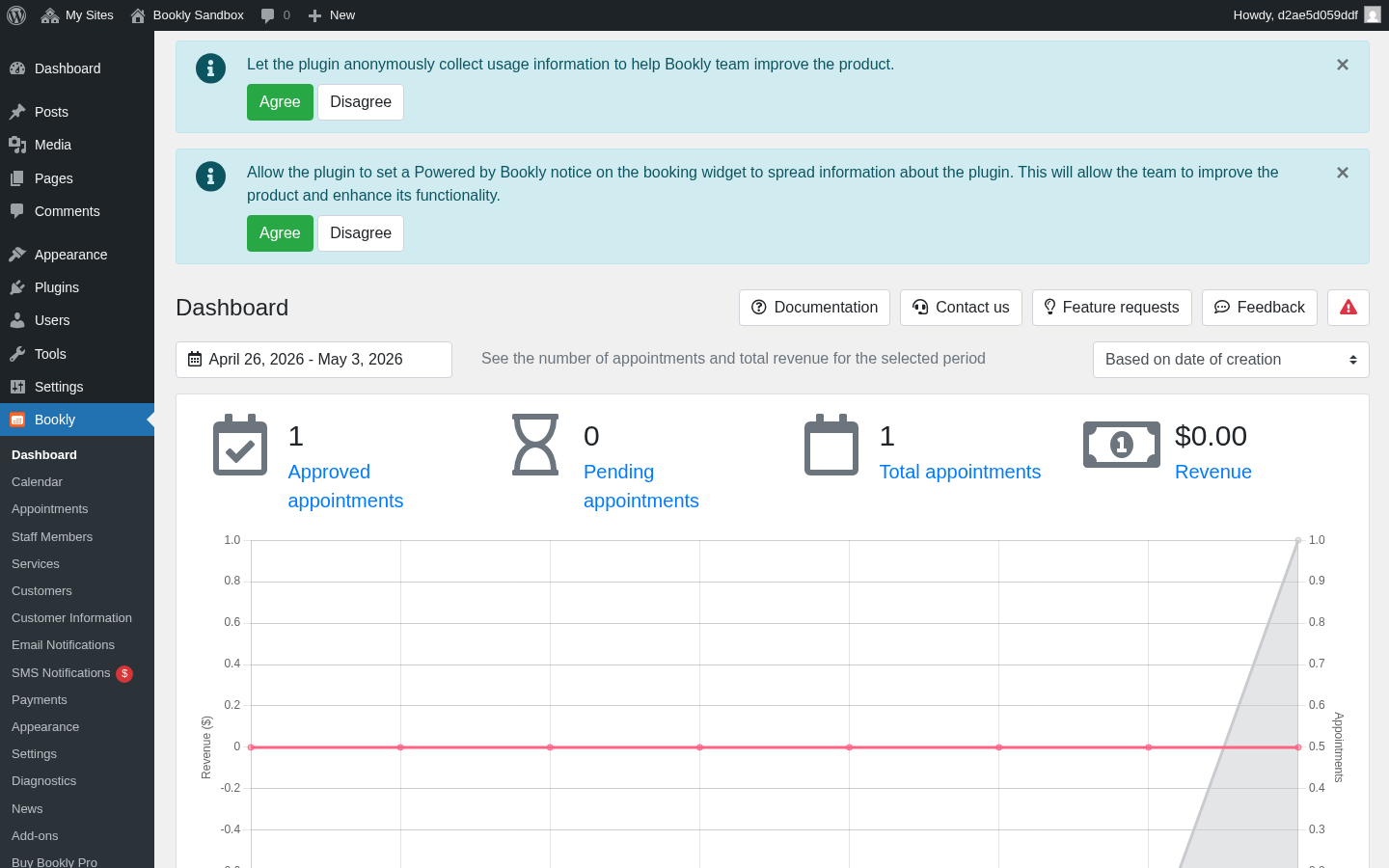Open the Documentation button
This screenshot has height=868, width=1389.
tap(814, 308)
